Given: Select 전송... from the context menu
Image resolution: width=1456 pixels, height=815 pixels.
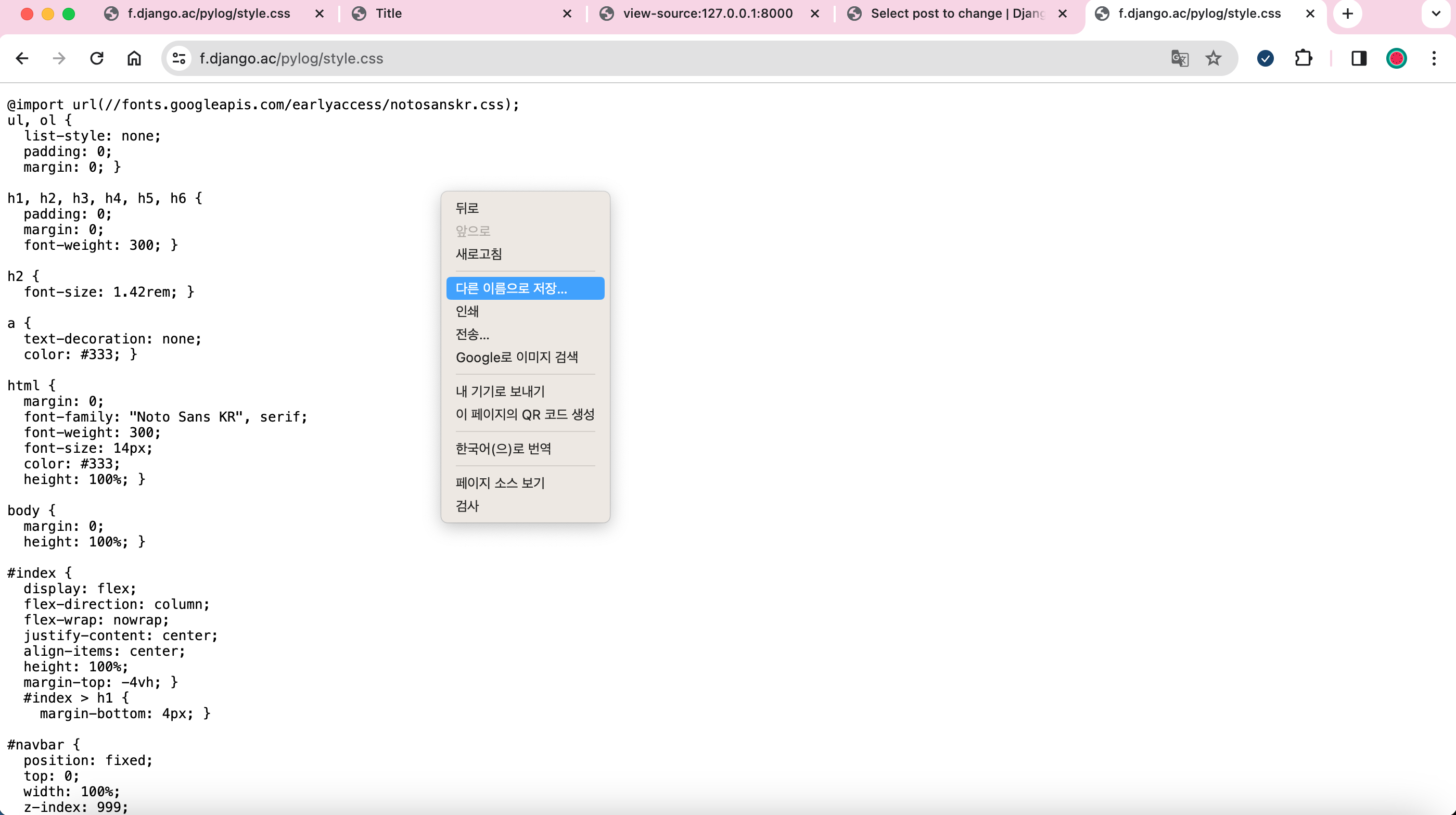Looking at the screenshot, I should 525,334.
